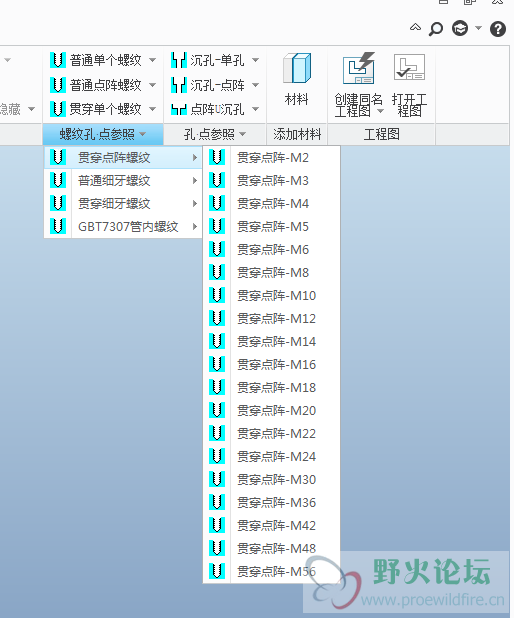This screenshot has width=514, height=618.
Task: Open the command search magnifier
Action: pyautogui.click(x=436, y=29)
